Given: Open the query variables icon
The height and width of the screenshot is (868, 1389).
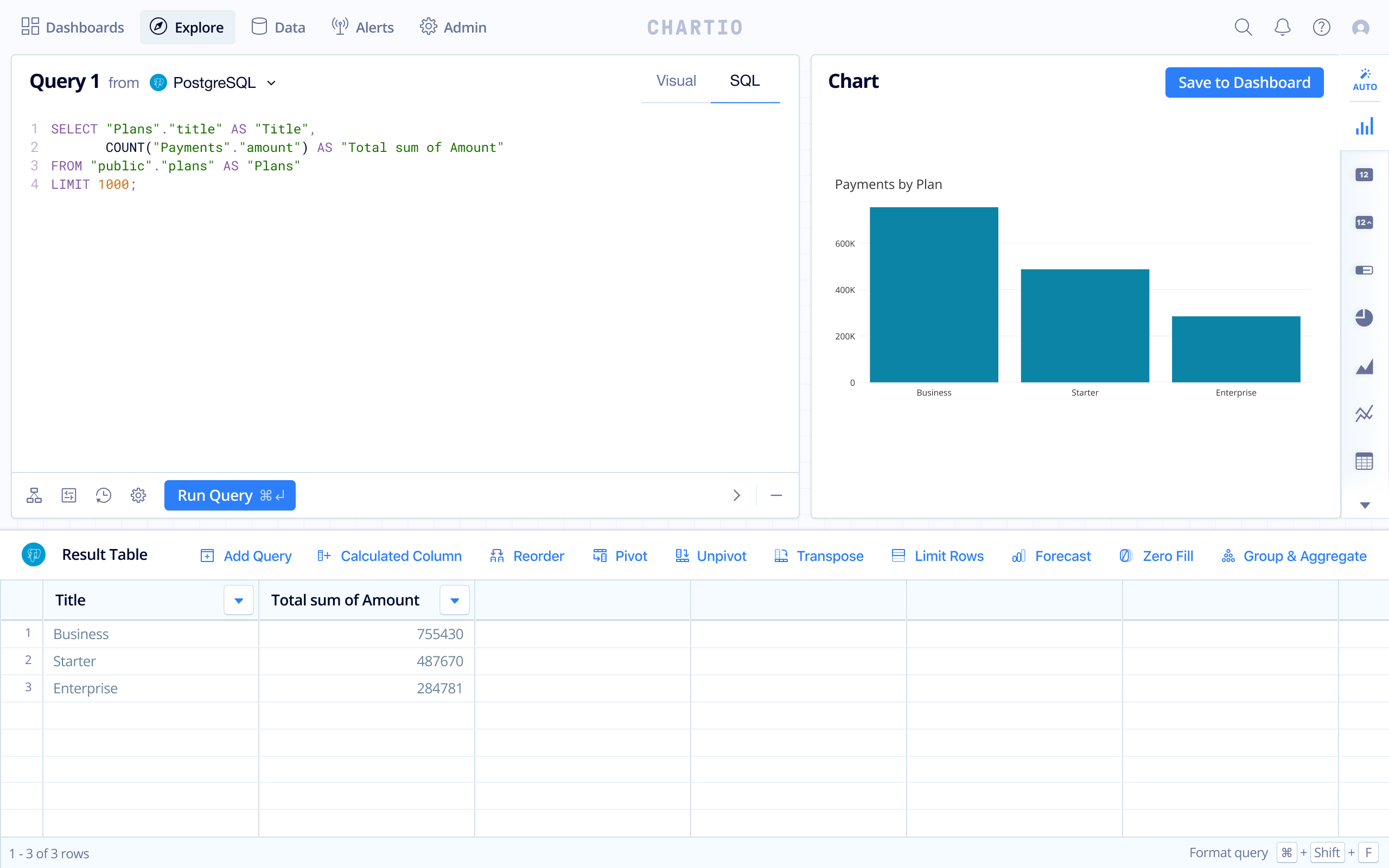Looking at the screenshot, I should point(69,495).
